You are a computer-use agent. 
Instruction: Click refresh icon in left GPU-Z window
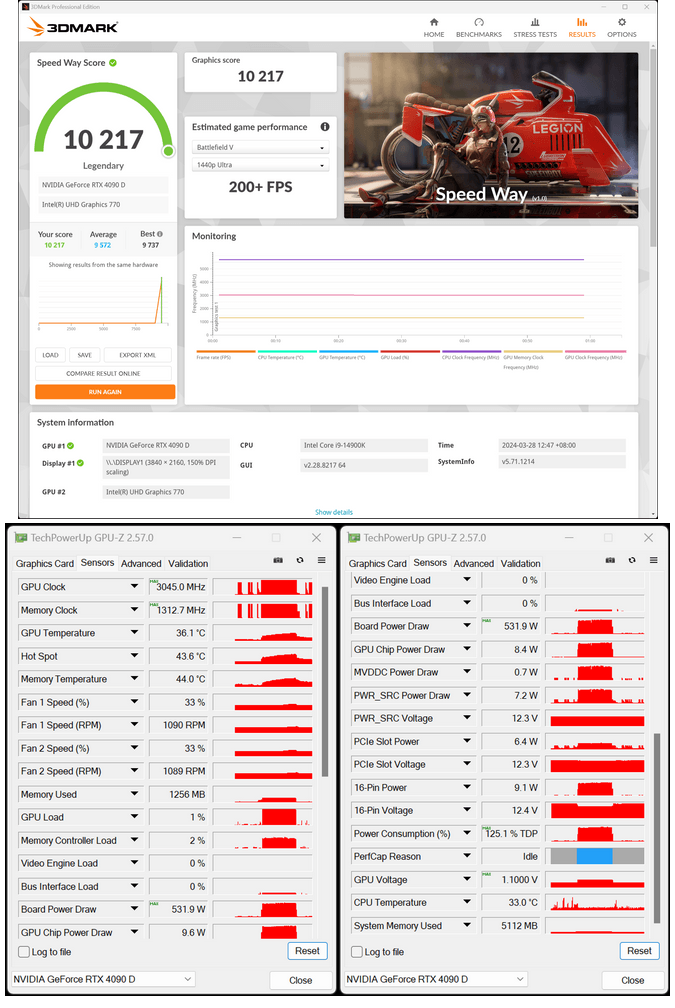point(300,560)
